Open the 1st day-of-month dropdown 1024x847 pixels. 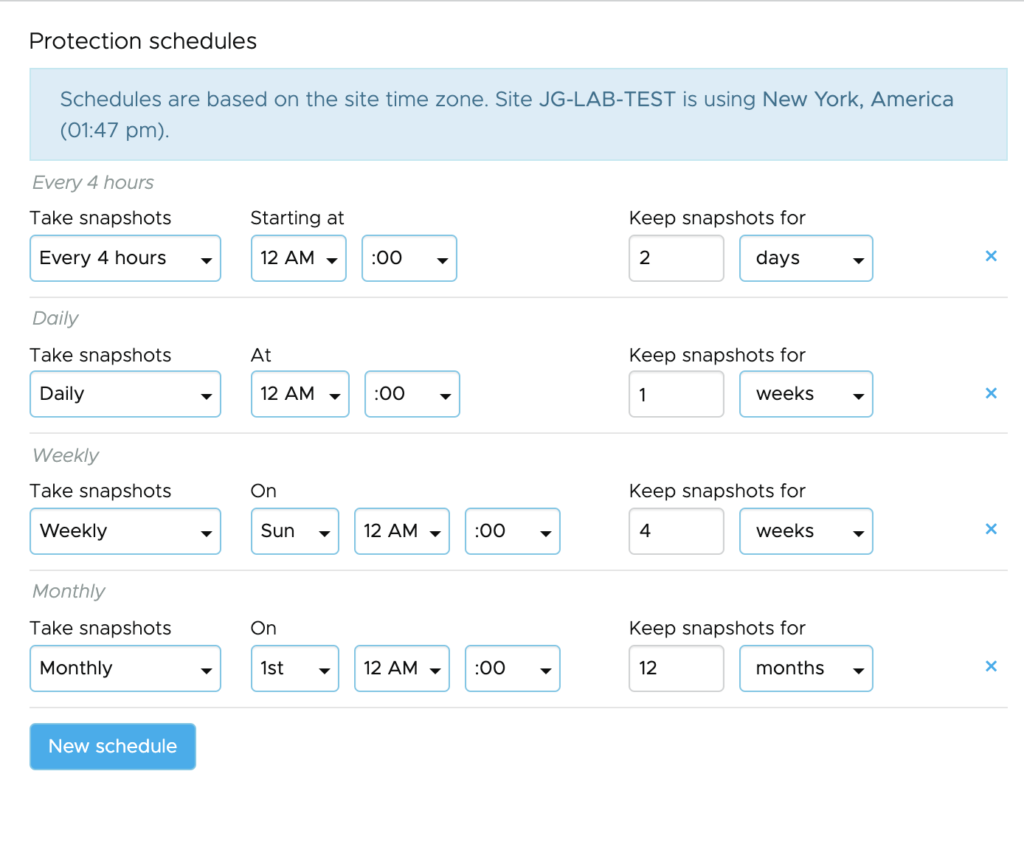click(295, 668)
